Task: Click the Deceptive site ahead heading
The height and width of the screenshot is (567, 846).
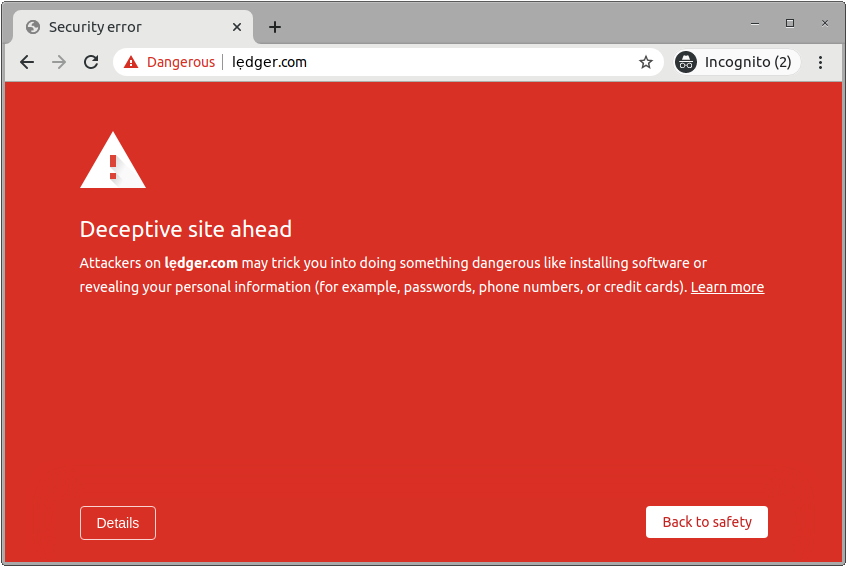Action: [x=186, y=229]
